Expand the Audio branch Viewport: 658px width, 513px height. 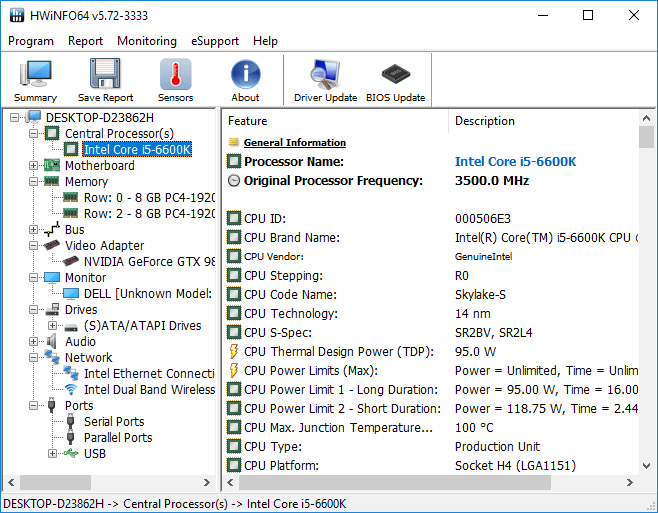pyautogui.click(x=33, y=341)
